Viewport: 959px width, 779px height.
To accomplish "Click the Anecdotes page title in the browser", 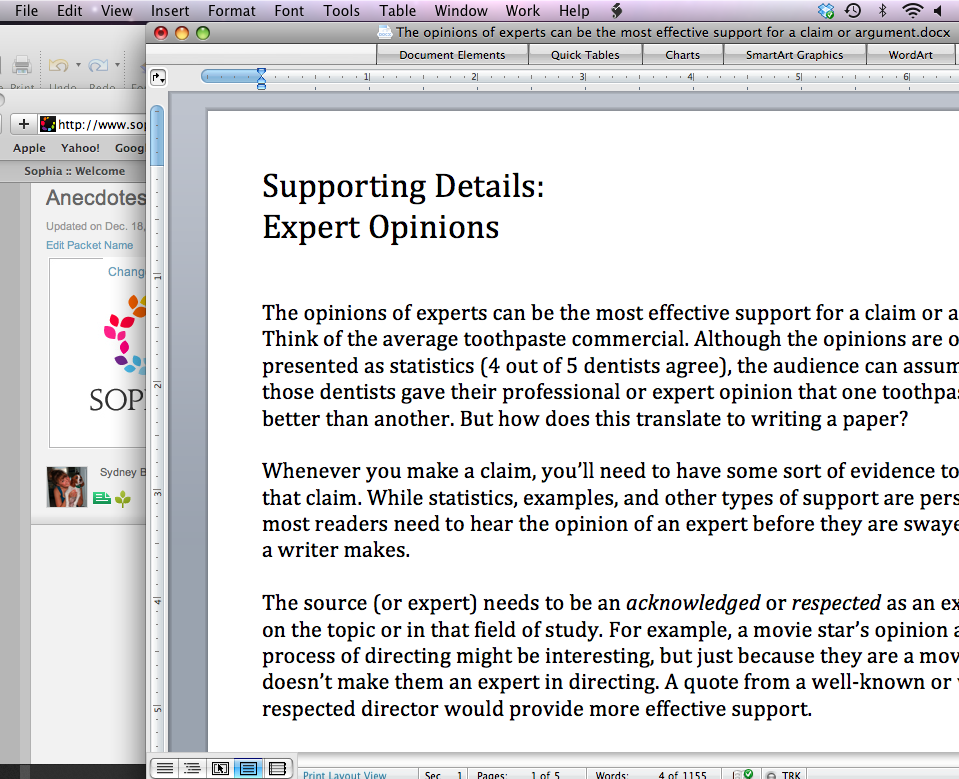I will point(96,198).
